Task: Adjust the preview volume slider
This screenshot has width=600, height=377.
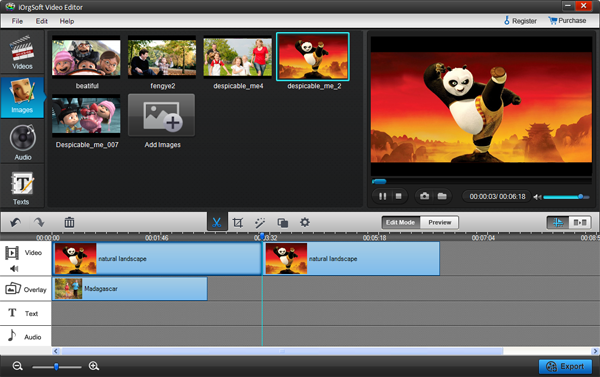Action: (566, 197)
